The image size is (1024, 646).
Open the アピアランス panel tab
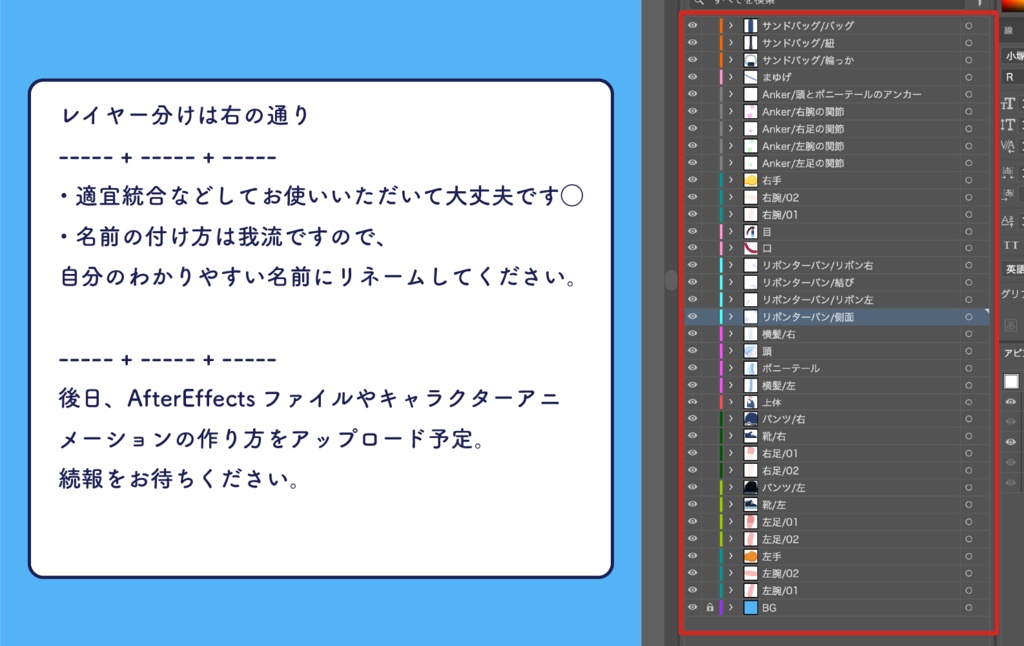1014,353
